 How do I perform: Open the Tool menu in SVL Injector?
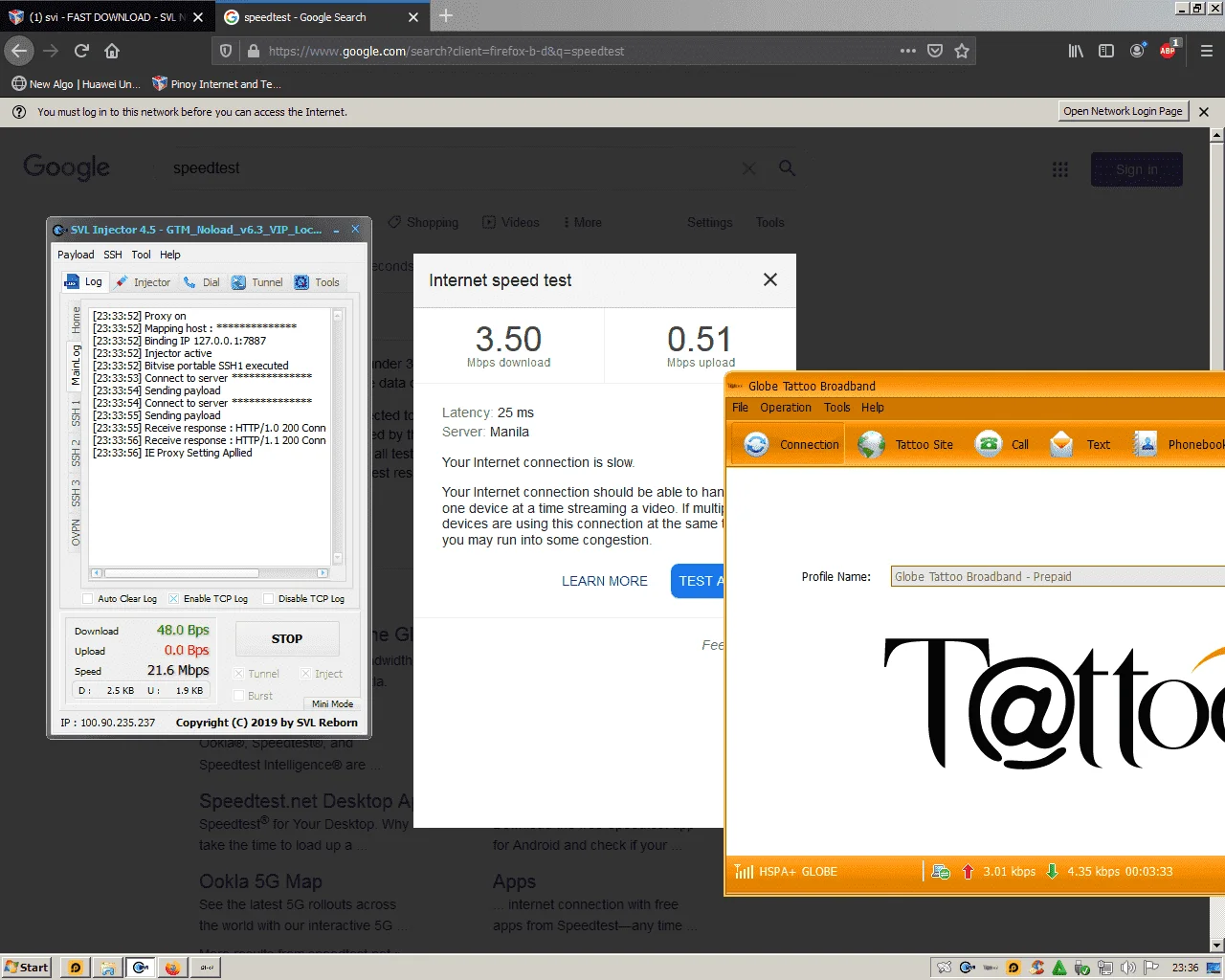[x=141, y=255]
